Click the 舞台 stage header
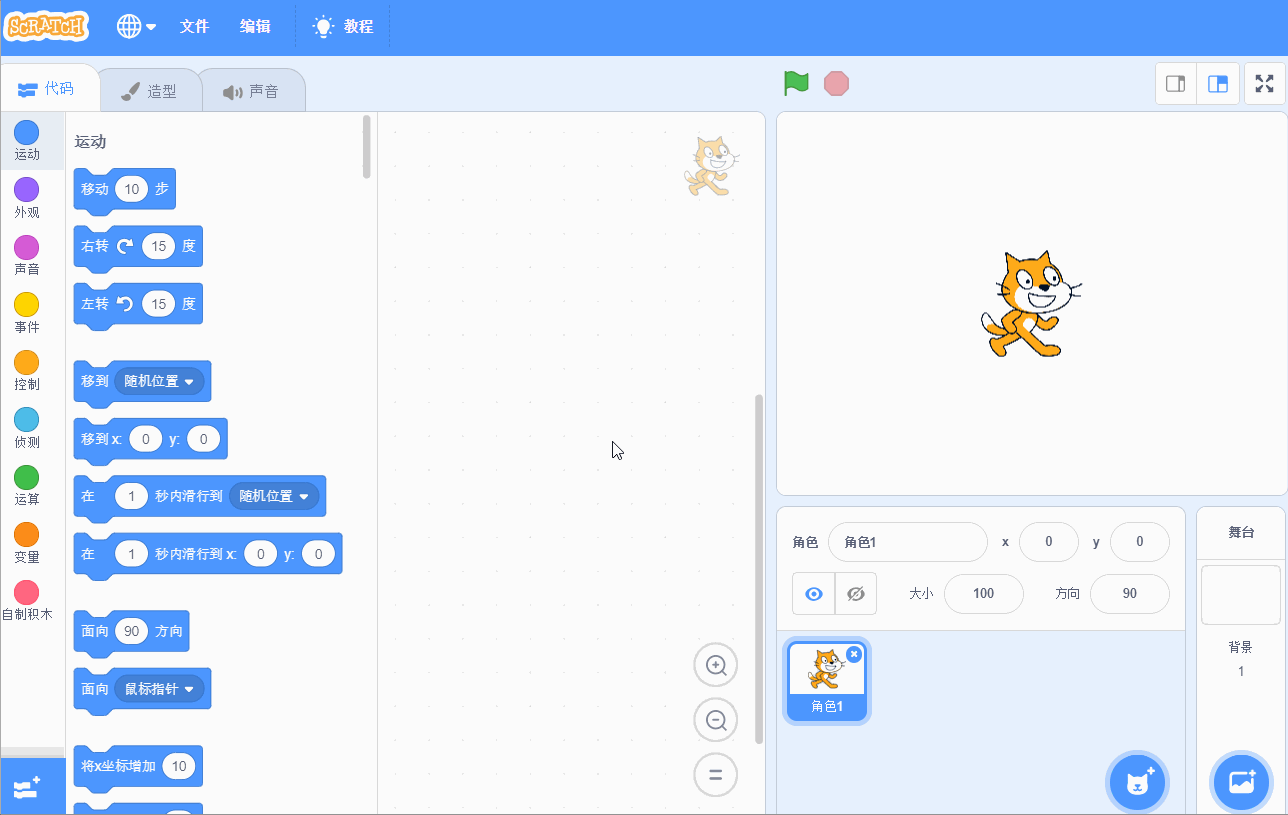Screen dimensions: 1288x815 pos(1241,533)
